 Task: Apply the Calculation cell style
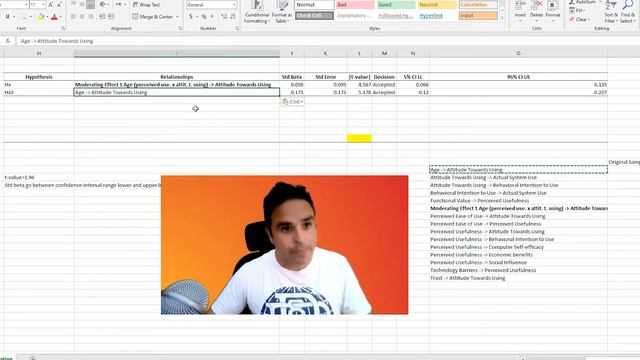(x=478, y=4)
